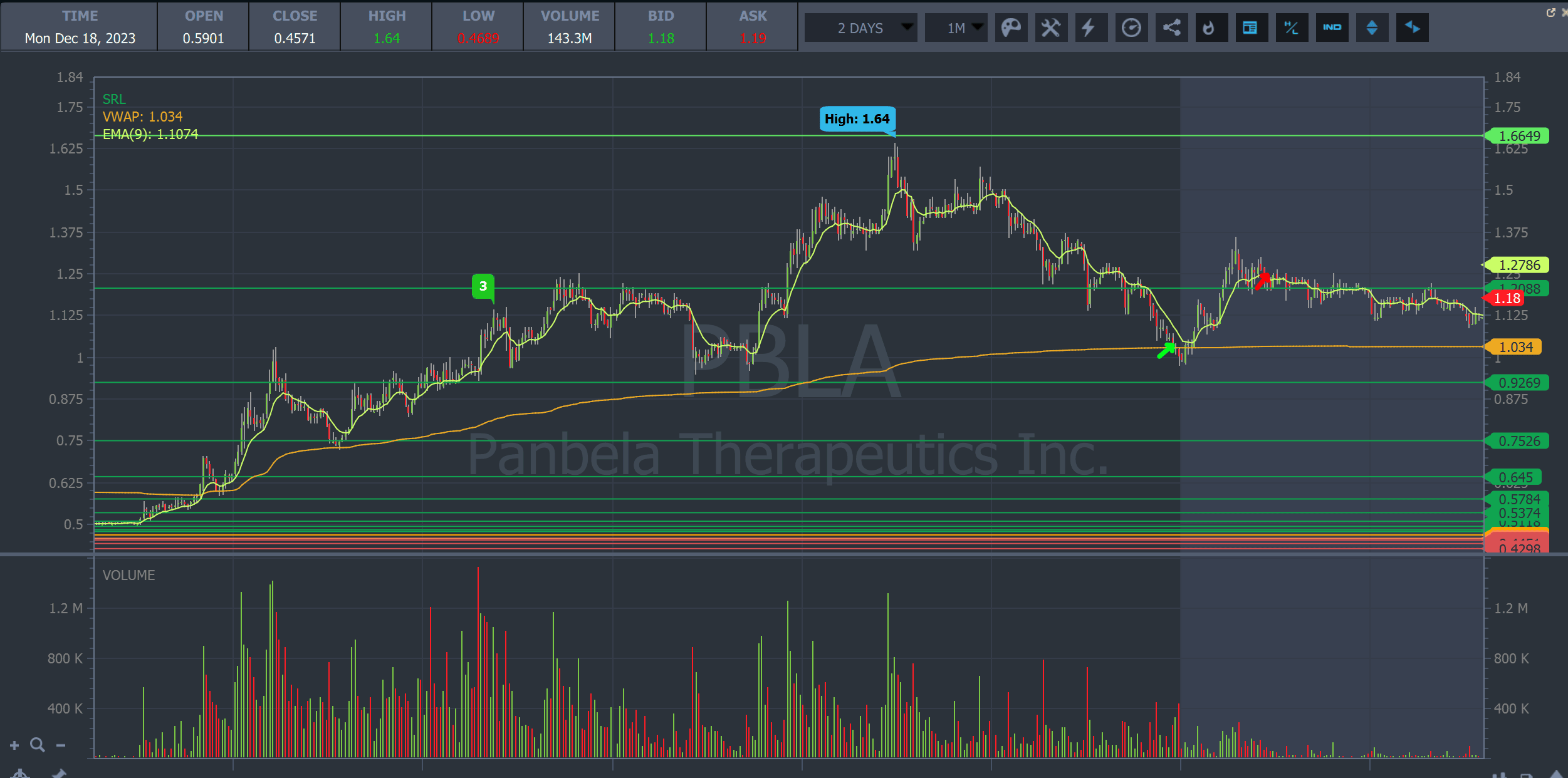The width and height of the screenshot is (1568, 778).
Task: Click the green '3' annotation marker on chart
Action: pos(483,286)
